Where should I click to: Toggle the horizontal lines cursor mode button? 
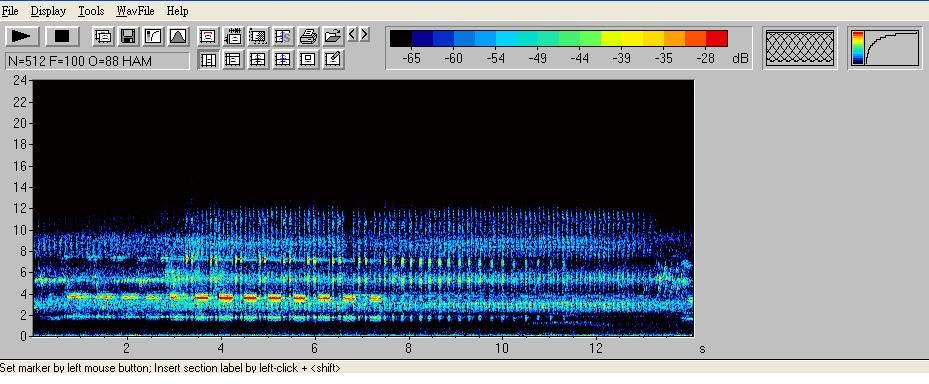click(x=233, y=59)
